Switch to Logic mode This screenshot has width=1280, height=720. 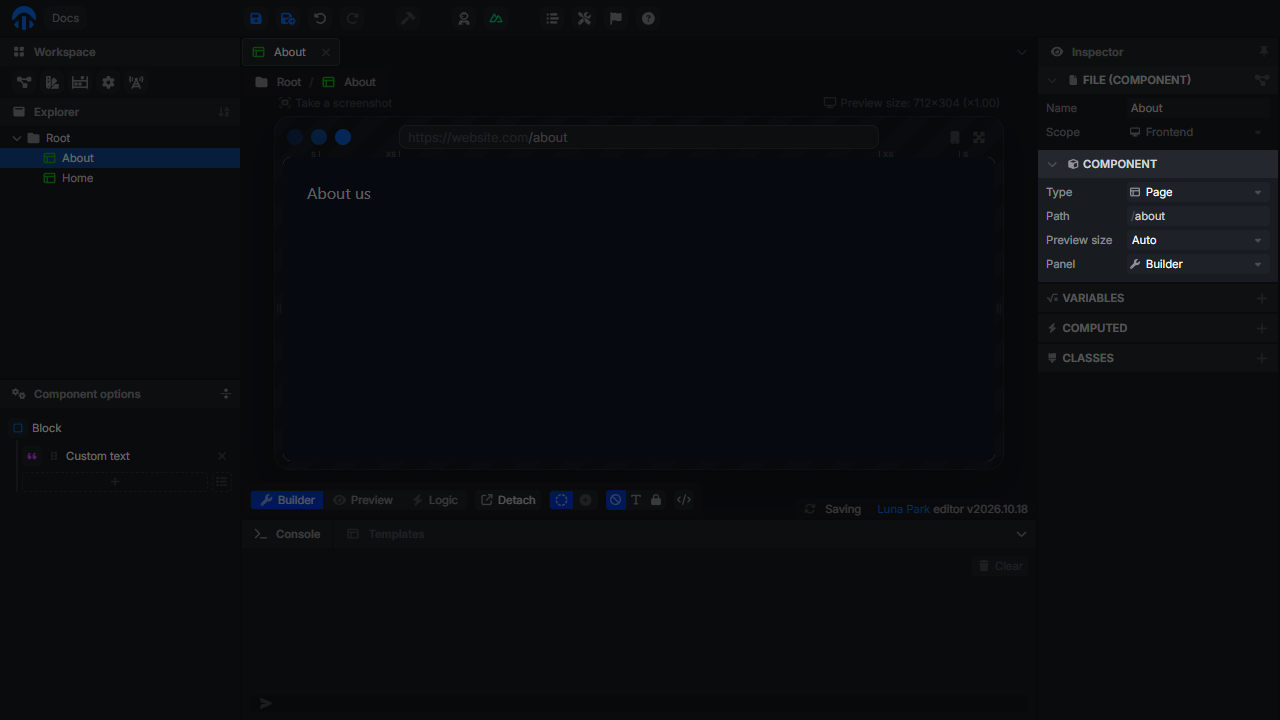[x=435, y=500]
